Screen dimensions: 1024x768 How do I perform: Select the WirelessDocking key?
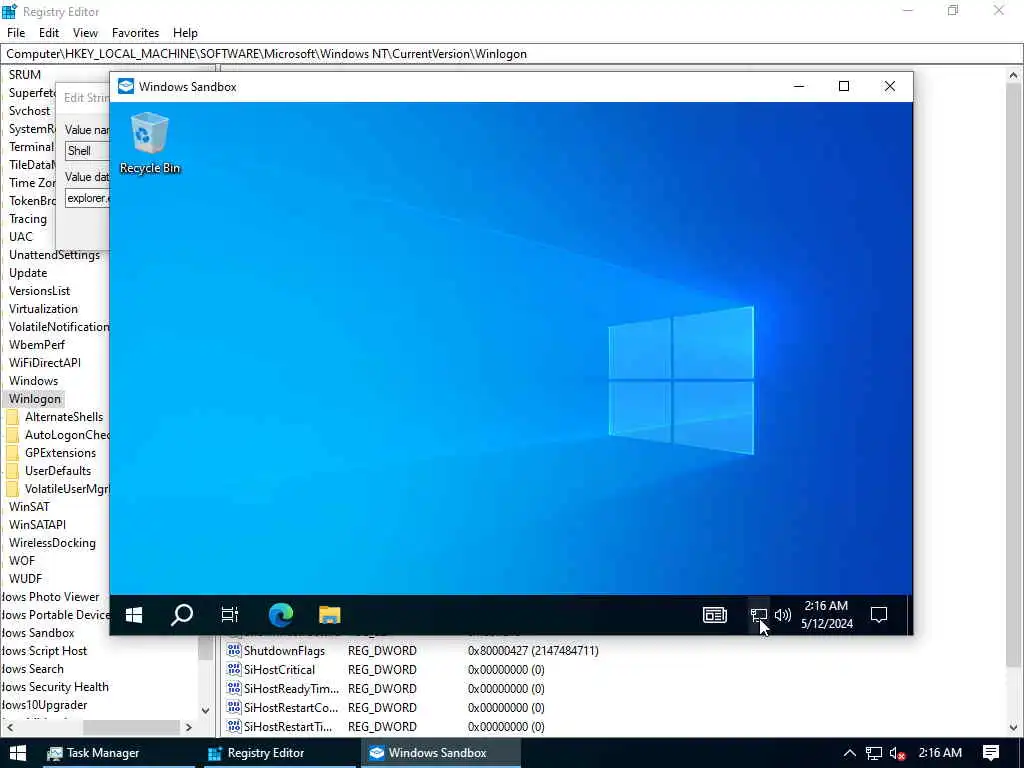pos(52,543)
